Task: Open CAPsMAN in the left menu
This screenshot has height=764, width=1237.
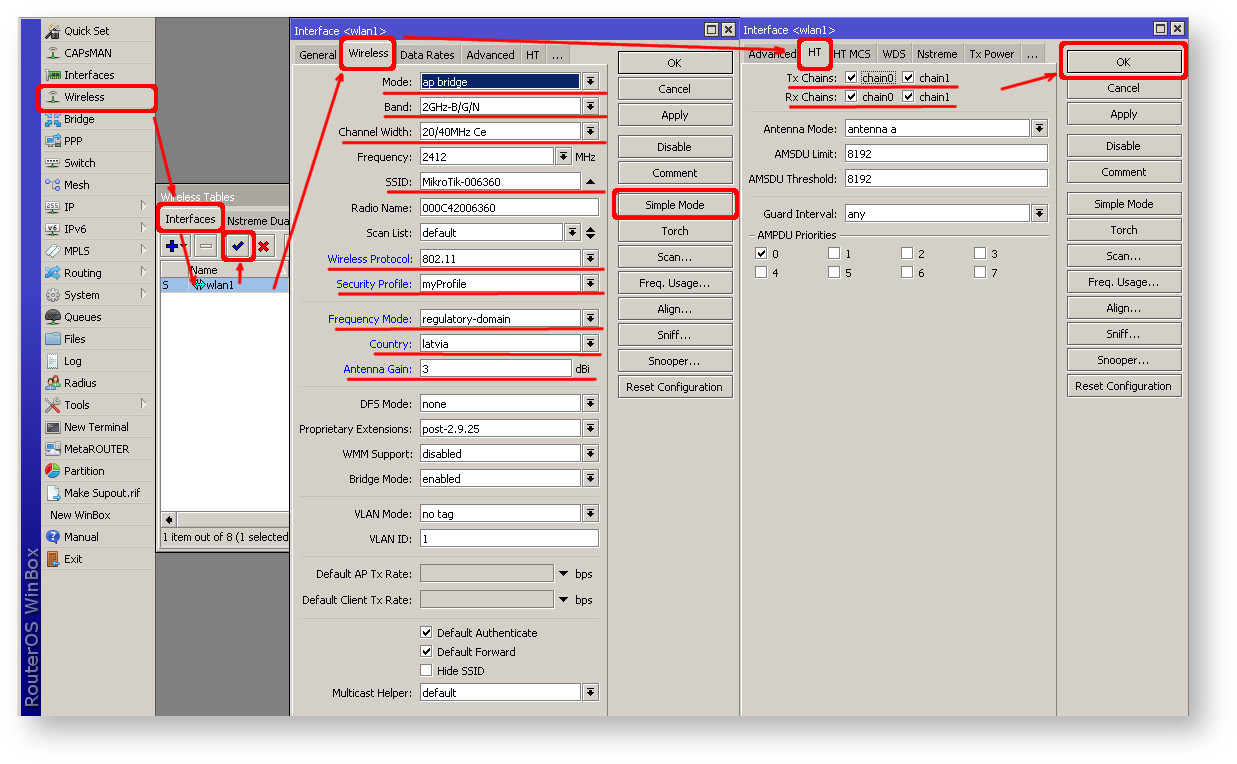Action: (x=88, y=53)
